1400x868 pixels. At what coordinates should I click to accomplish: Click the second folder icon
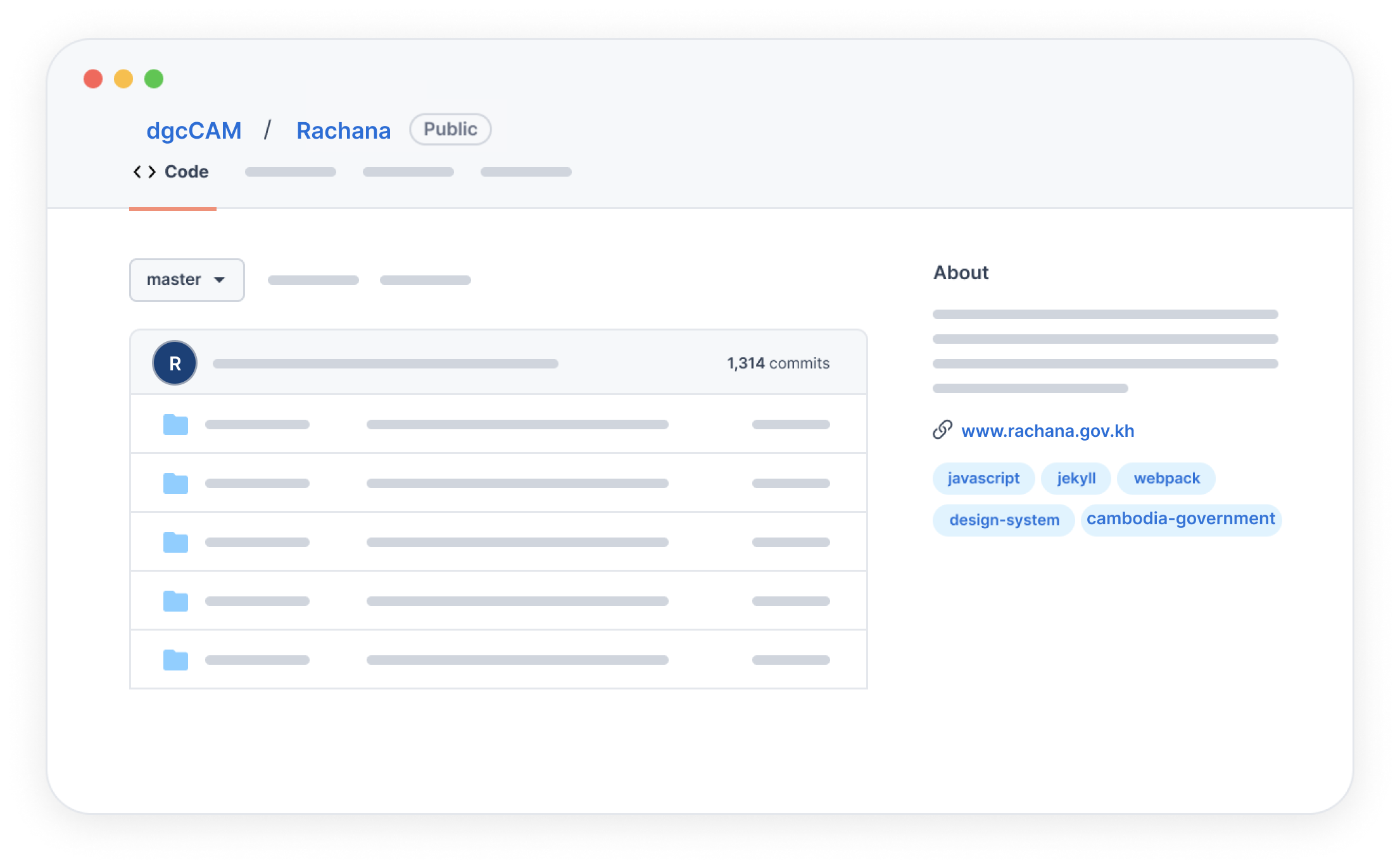pyautogui.click(x=175, y=483)
